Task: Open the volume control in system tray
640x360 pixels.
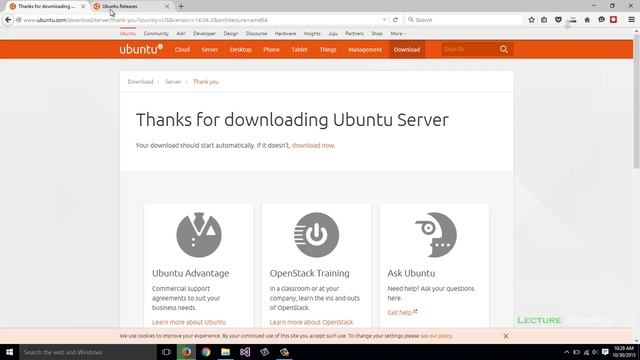Action: click(595, 352)
